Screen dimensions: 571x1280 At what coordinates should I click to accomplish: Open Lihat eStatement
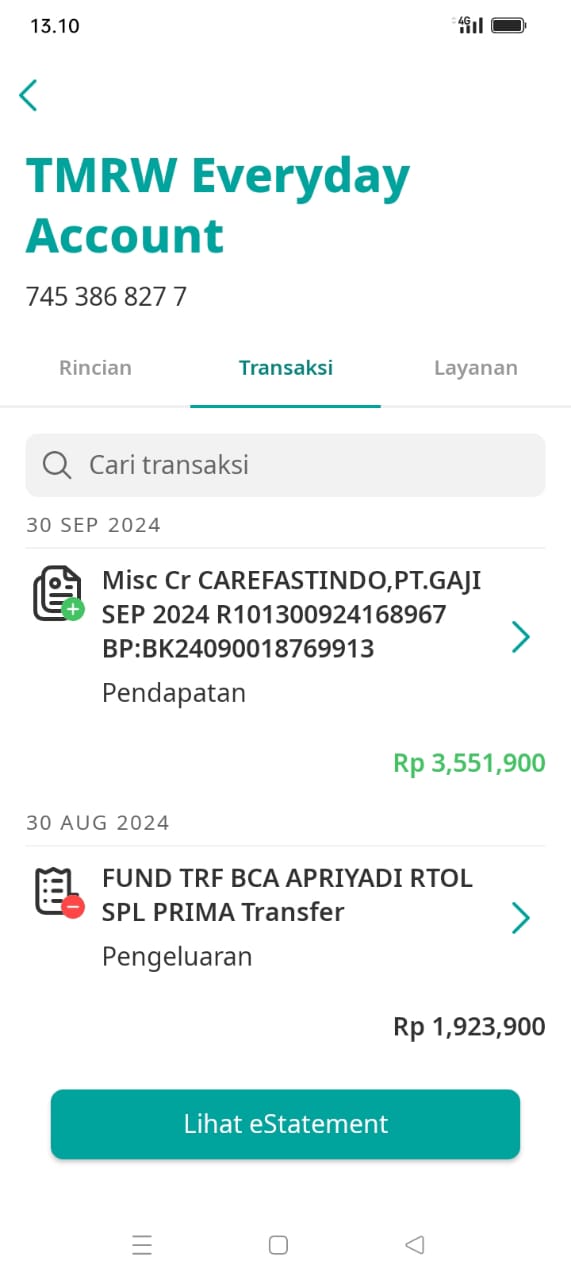pos(285,1124)
